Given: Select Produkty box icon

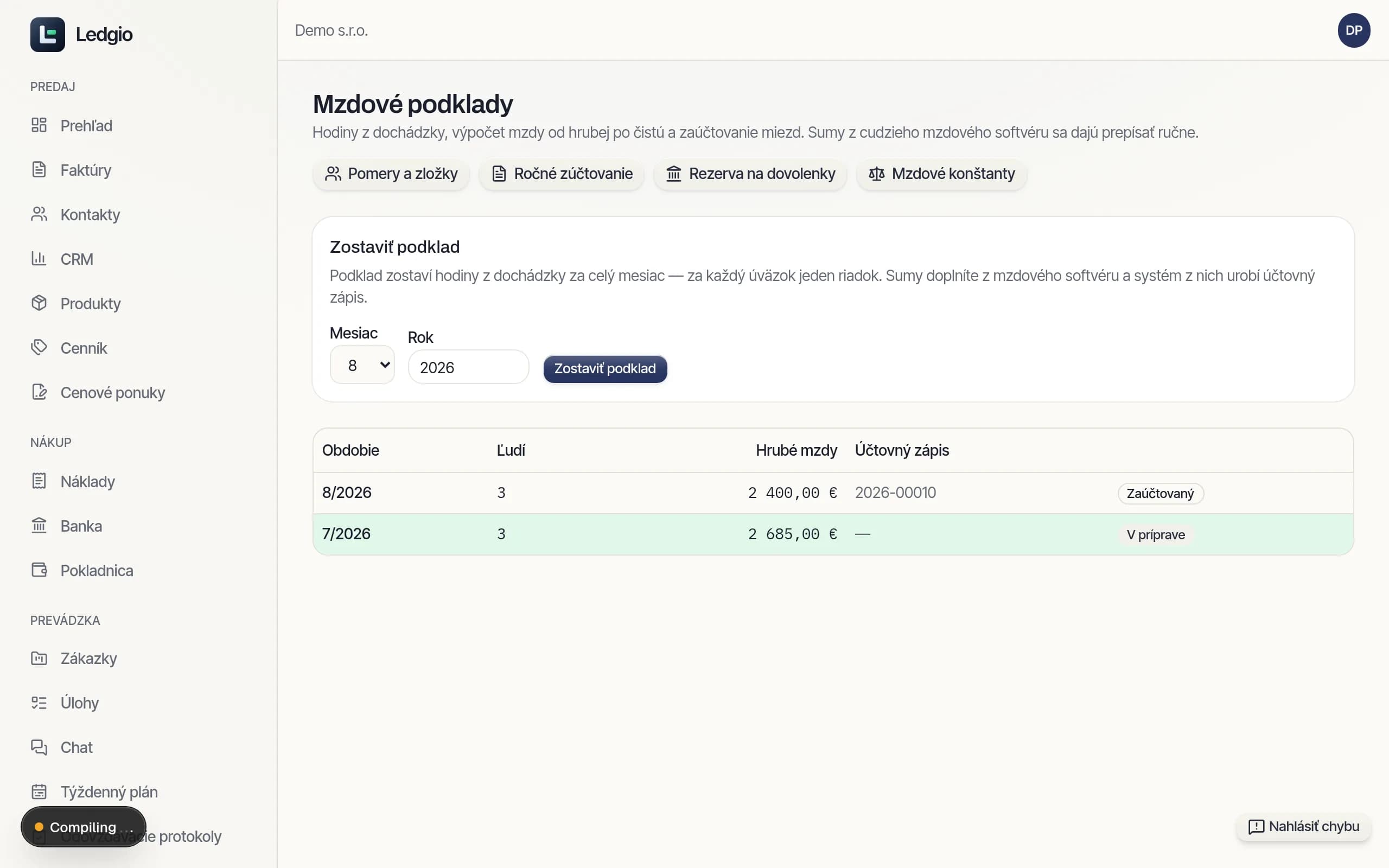Looking at the screenshot, I should click(x=39, y=303).
